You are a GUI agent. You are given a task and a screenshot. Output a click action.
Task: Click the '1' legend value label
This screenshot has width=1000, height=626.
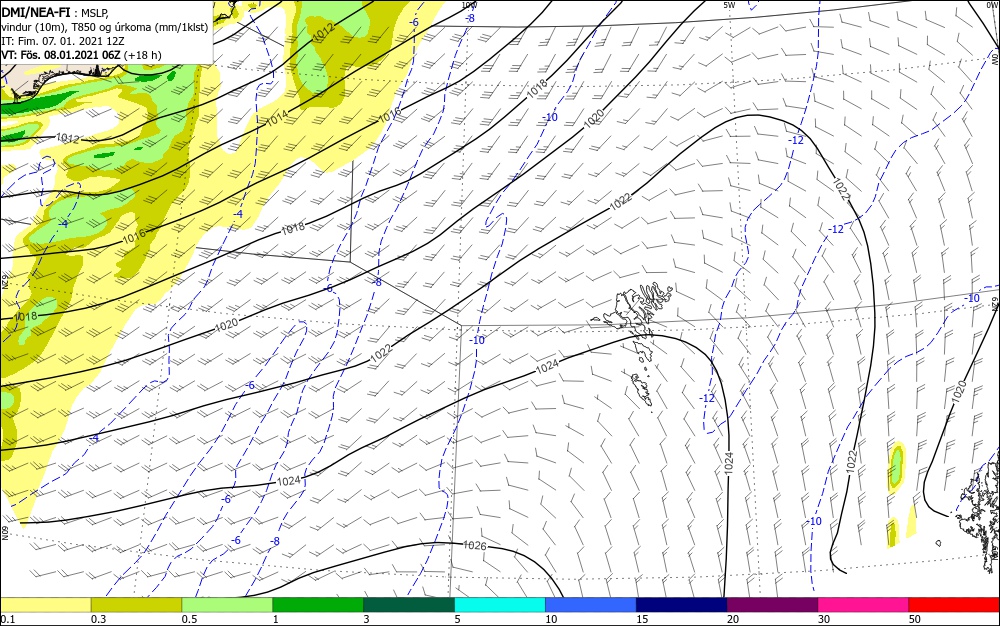pyautogui.click(x=276, y=619)
